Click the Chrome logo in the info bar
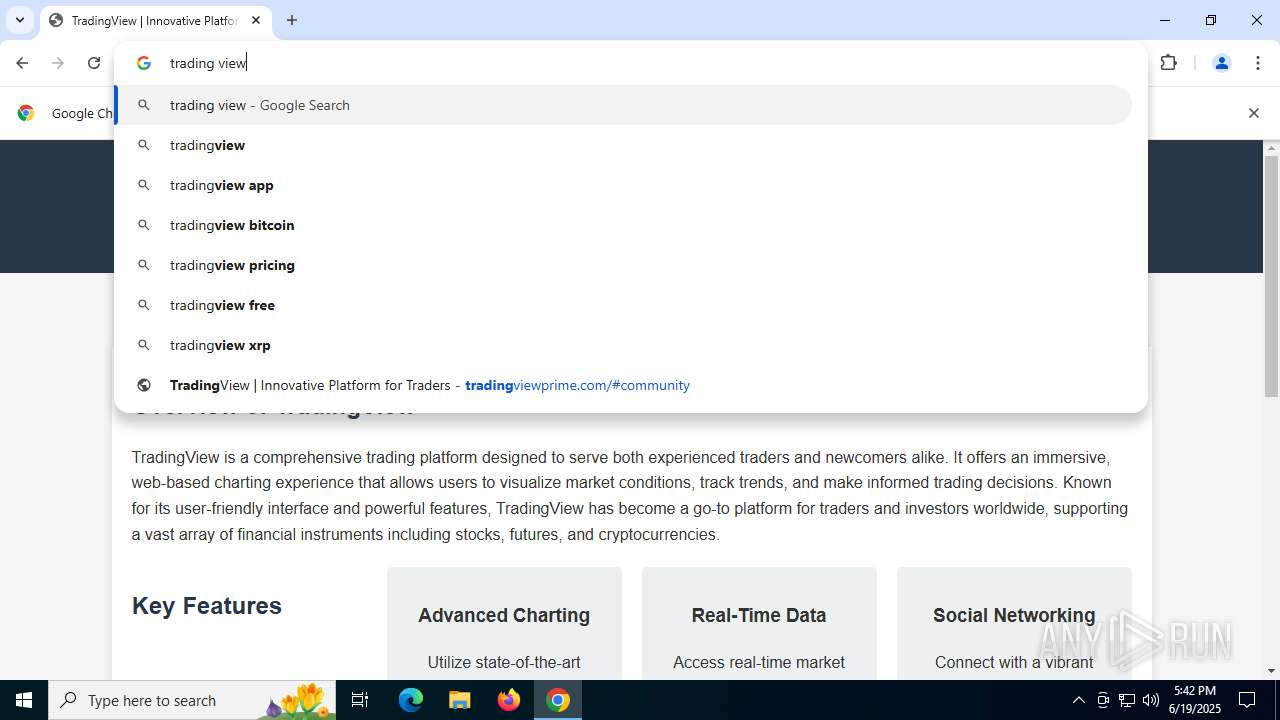The height and width of the screenshot is (720, 1280). click(x=26, y=113)
